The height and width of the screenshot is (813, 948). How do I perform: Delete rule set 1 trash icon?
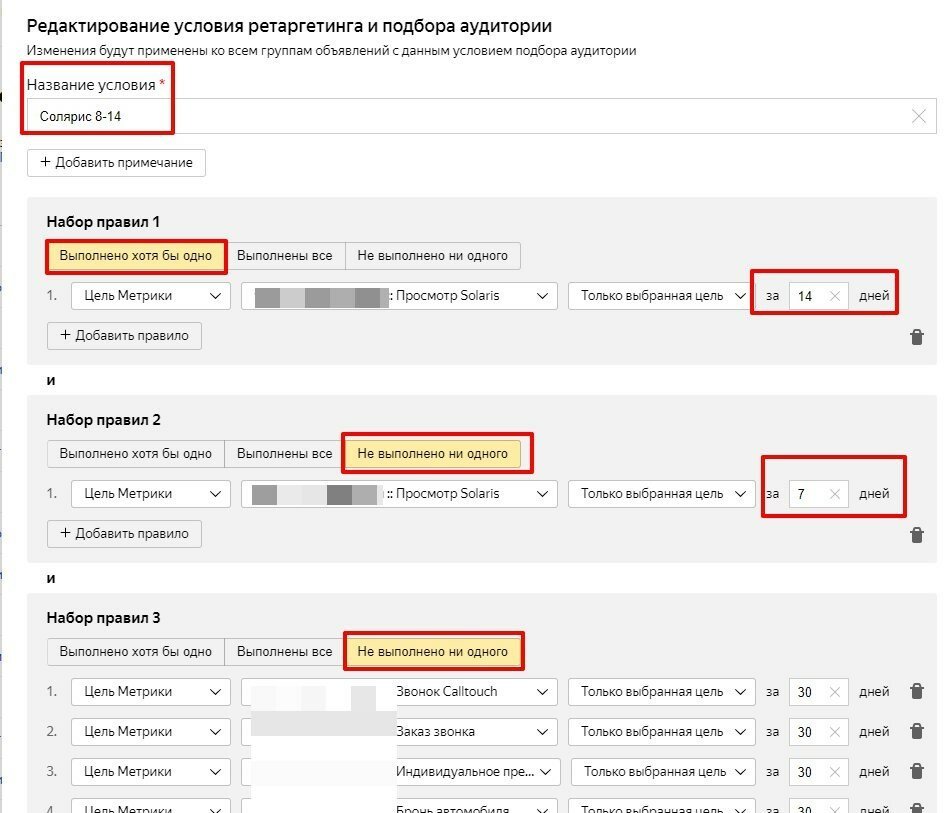[x=917, y=337]
